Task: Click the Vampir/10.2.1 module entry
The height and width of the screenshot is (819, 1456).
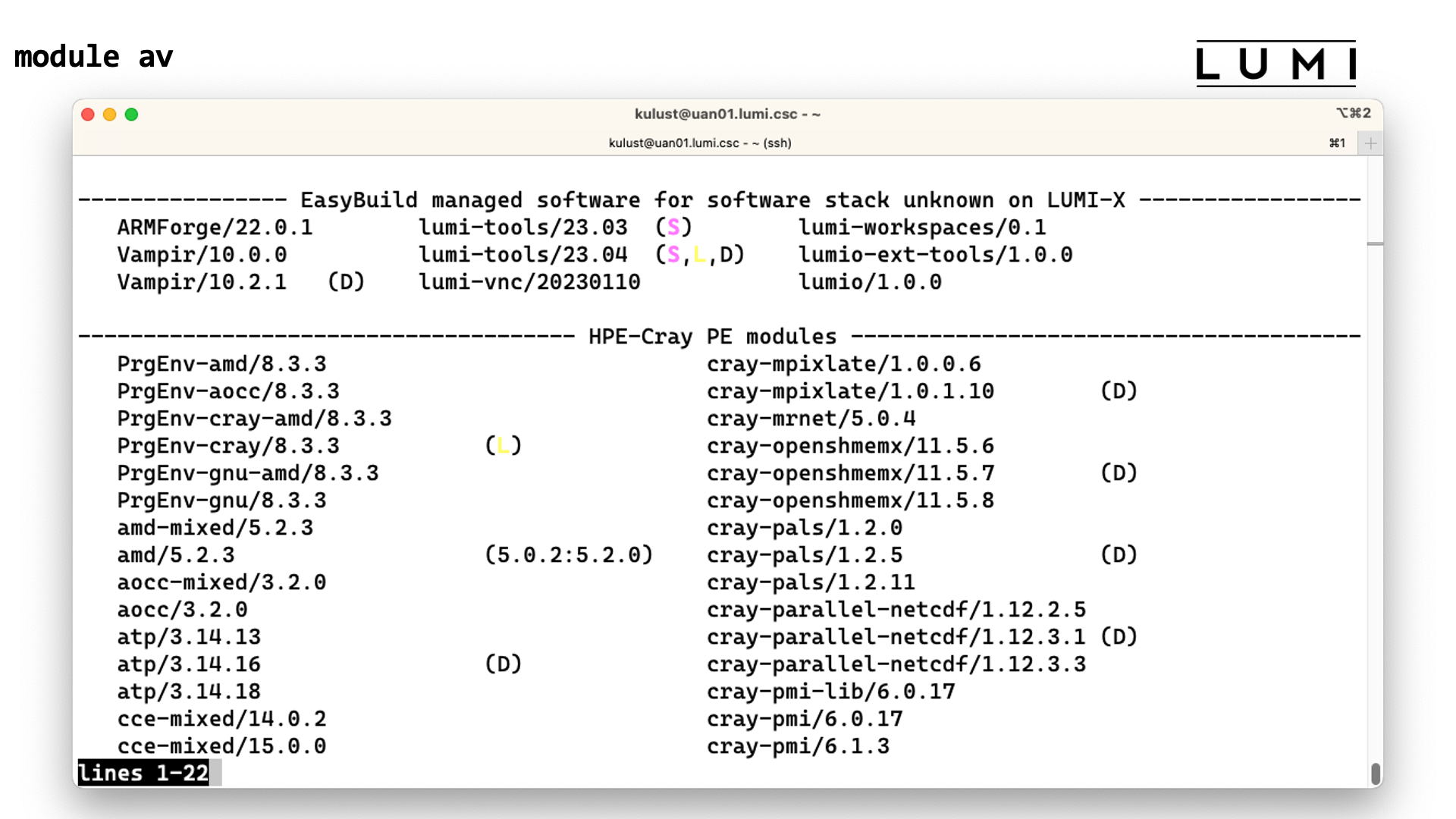Action: pyautogui.click(x=202, y=282)
